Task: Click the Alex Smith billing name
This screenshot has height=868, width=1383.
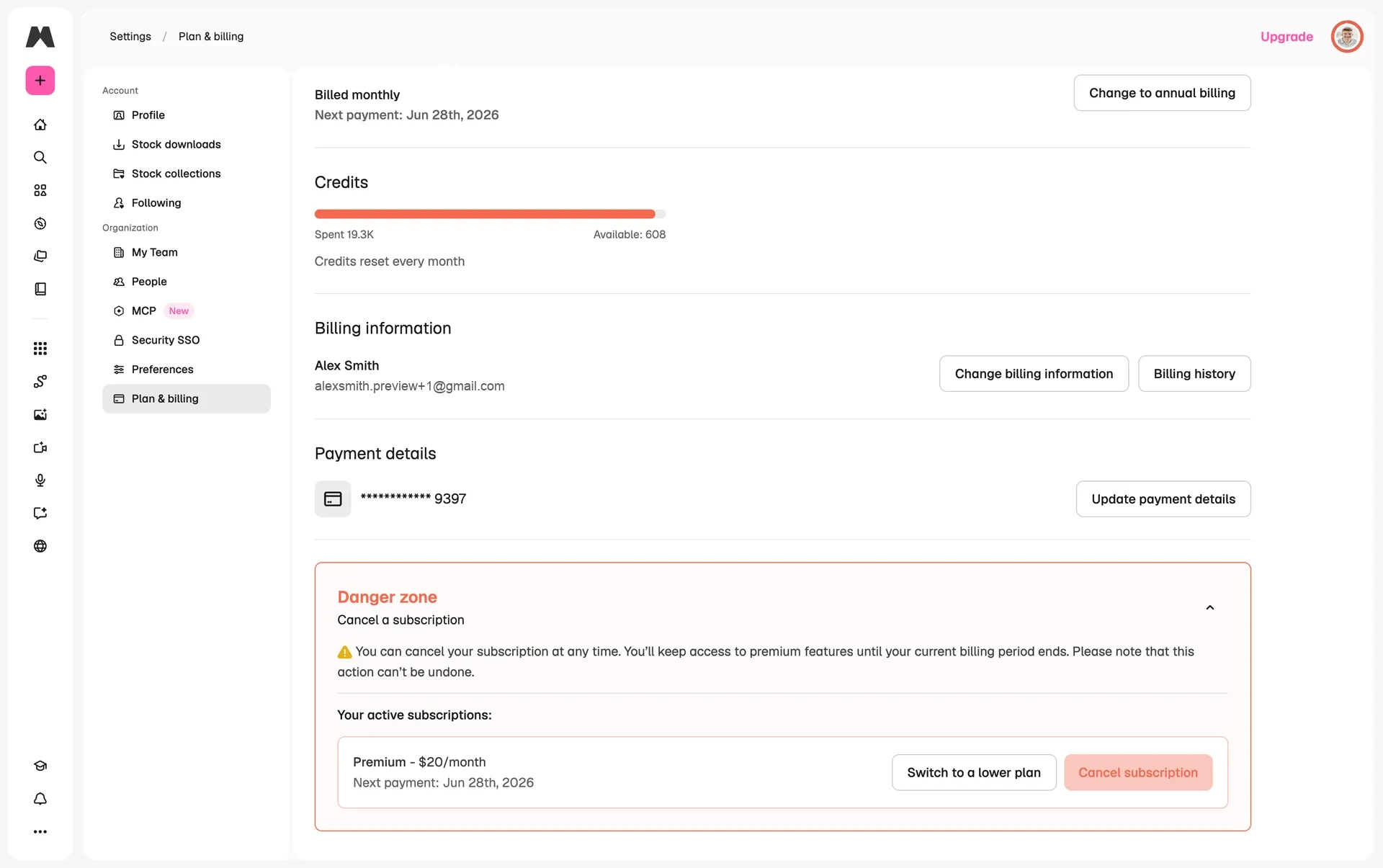Action: pyautogui.click(x=346, y=366)
